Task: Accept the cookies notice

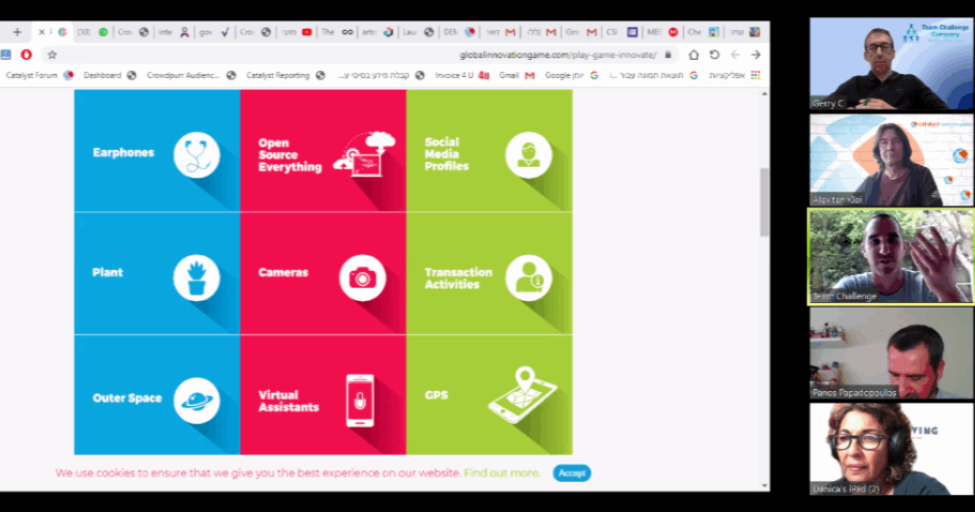Action: point(572,473)
